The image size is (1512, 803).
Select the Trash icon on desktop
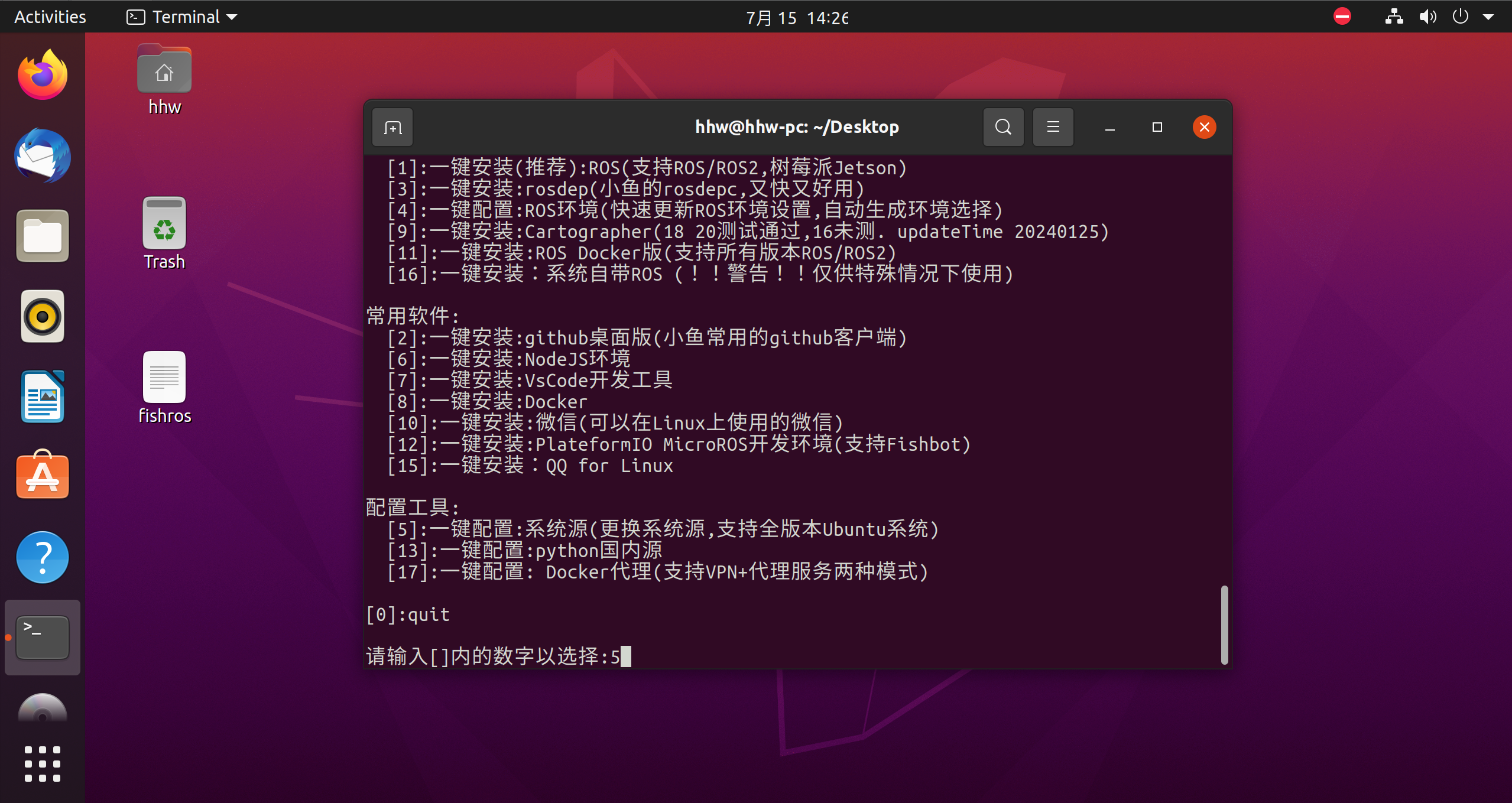tap(164, 233)
